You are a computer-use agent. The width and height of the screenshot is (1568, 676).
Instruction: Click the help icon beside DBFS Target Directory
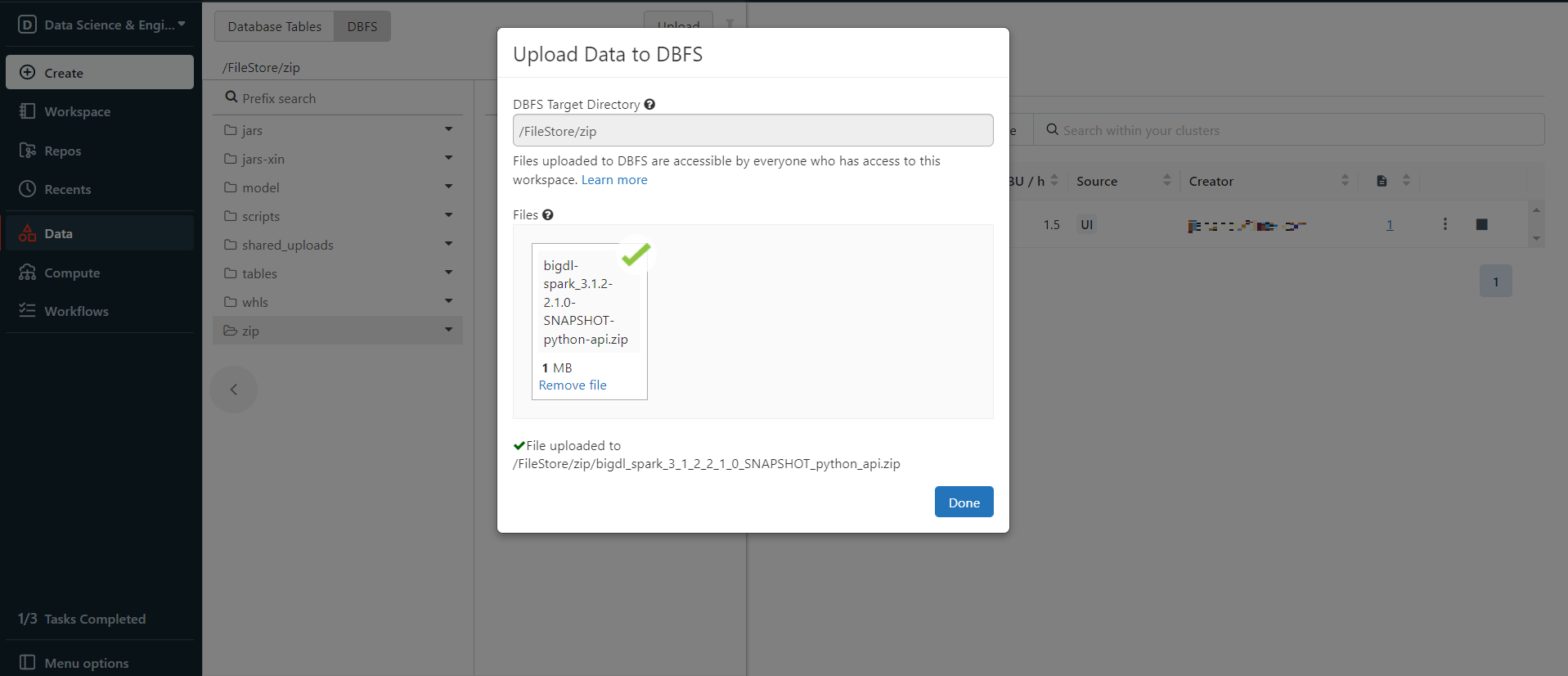tap(649, 104)
